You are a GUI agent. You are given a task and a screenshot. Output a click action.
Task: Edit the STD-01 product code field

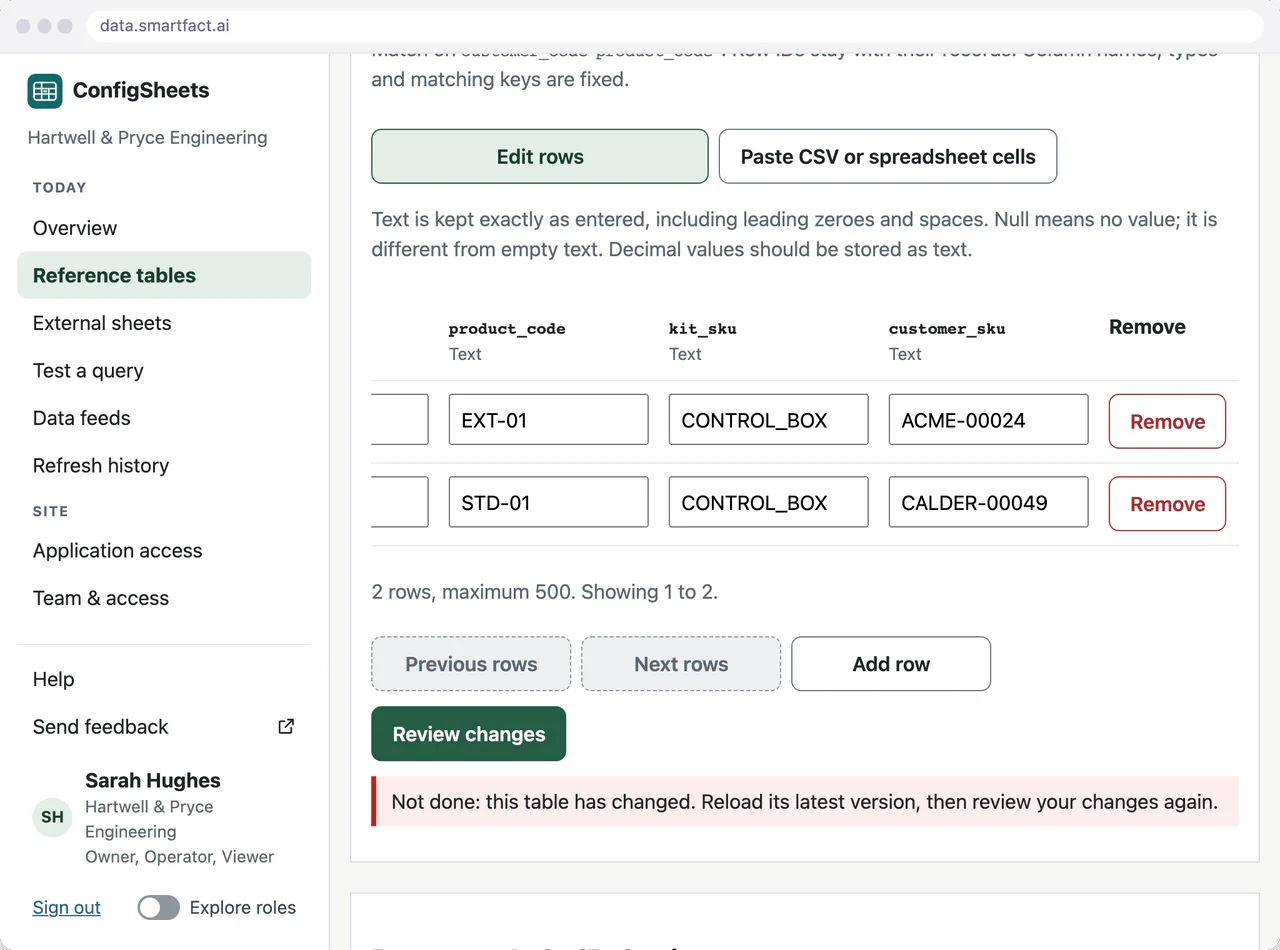(549, 502)
